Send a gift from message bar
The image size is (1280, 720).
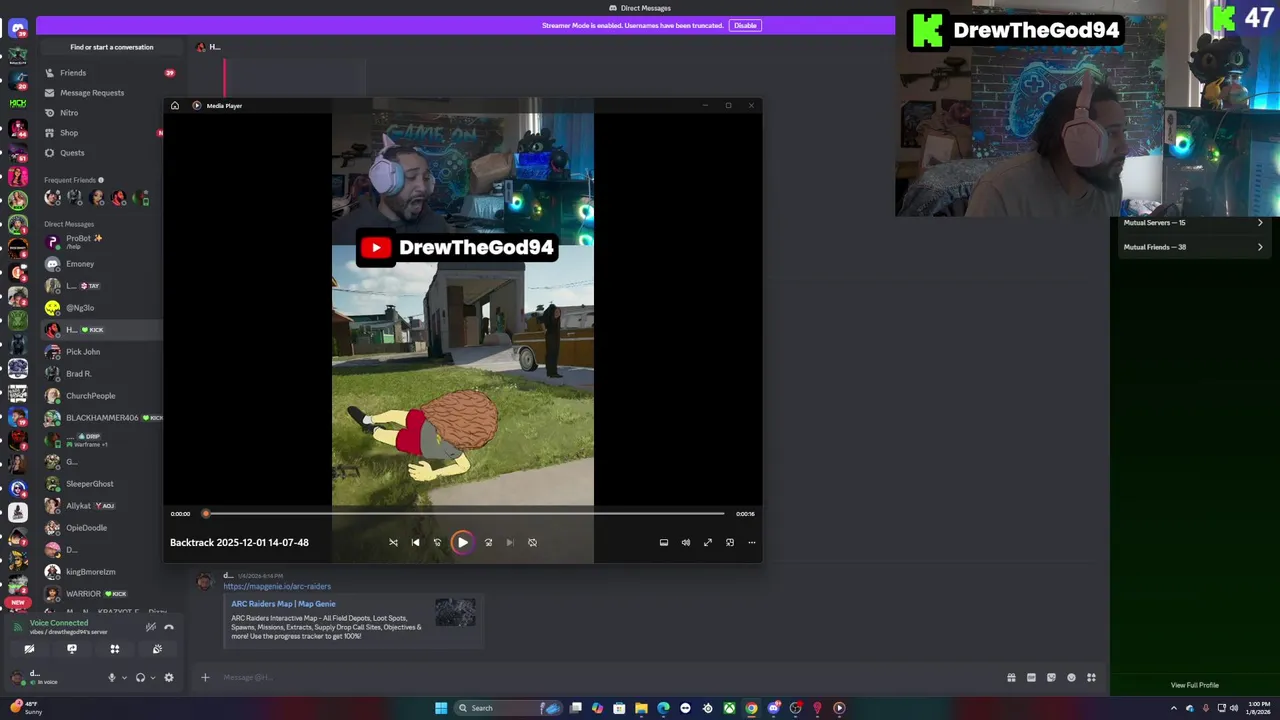tap(1011, 678)
